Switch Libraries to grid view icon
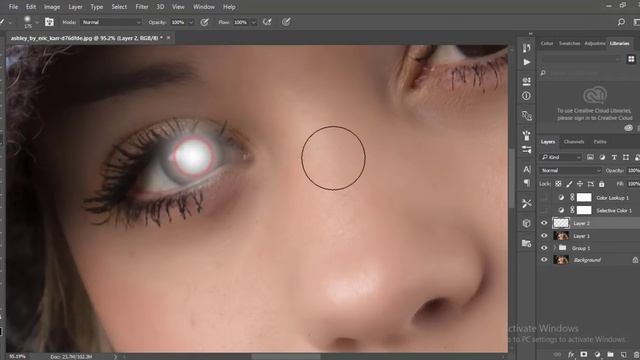Screen dimensions: 640x360 (631, 59)
